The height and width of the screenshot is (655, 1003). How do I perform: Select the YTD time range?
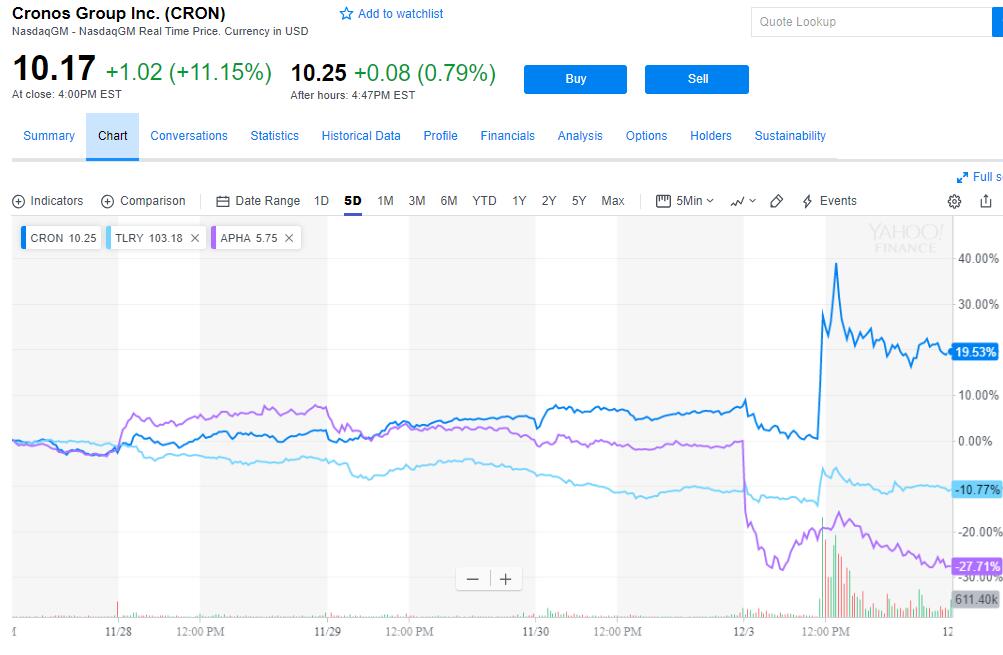[484, 201]
